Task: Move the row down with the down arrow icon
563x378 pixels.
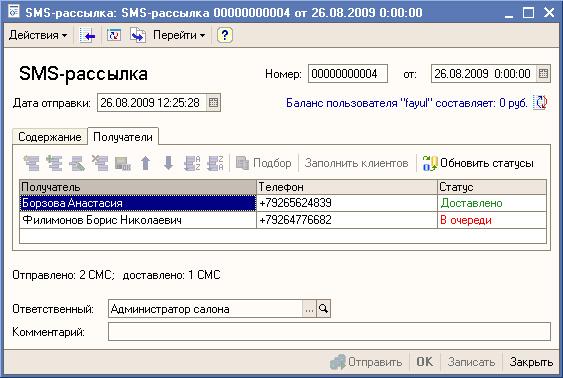Action: pos(168,163)
